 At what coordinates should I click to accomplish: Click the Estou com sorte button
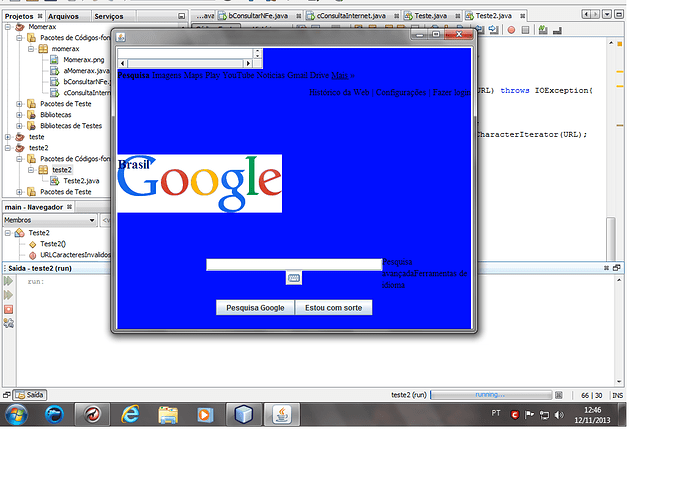click(x=334, y=308)
